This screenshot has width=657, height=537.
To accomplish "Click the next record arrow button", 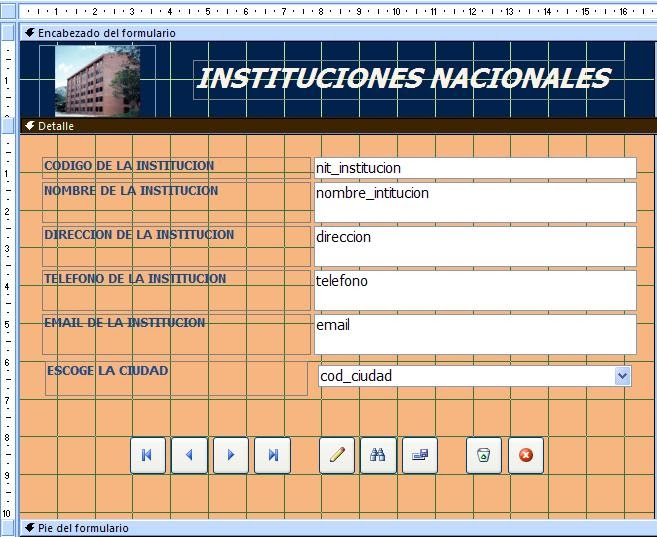I will 231,455.
